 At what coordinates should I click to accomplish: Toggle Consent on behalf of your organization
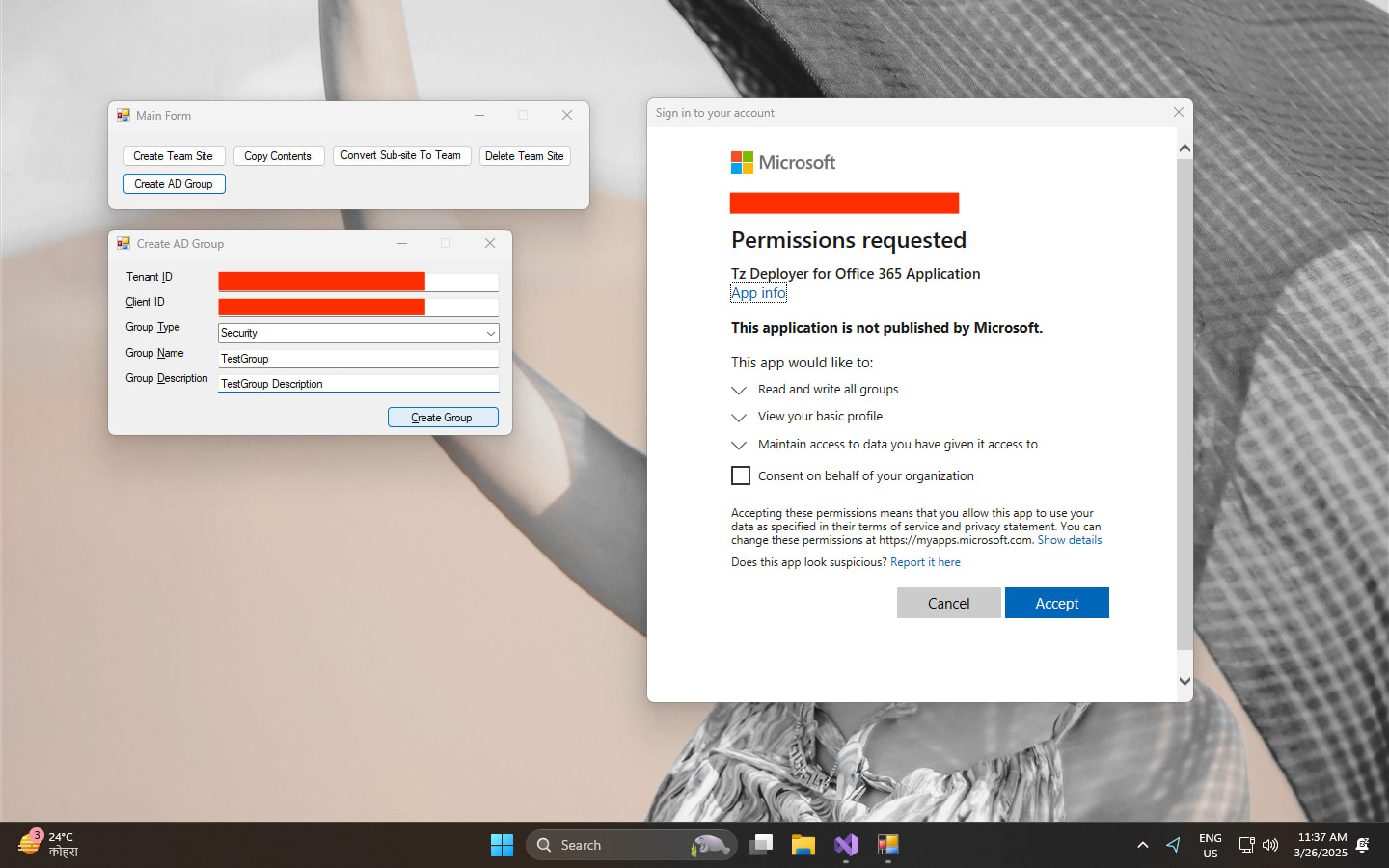tap(741, 475)
